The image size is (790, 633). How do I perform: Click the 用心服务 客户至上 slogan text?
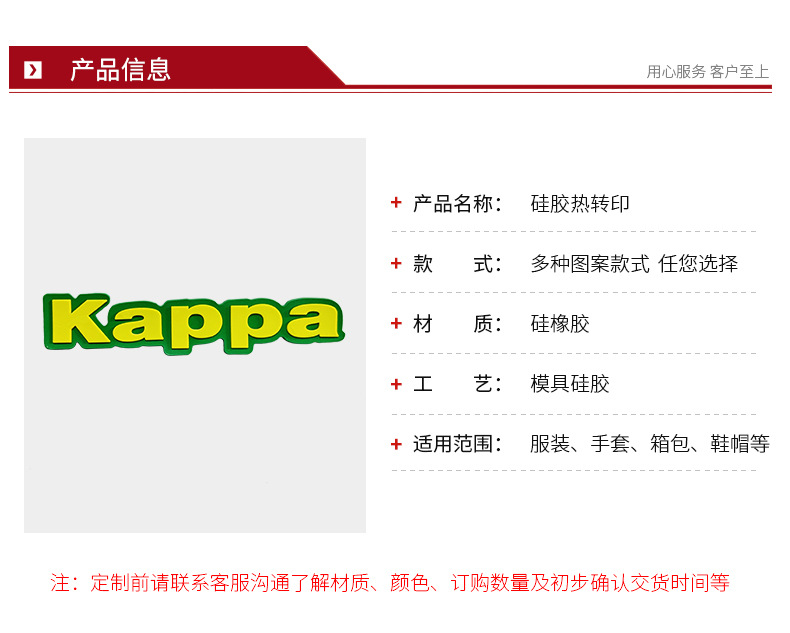[707, 72]
